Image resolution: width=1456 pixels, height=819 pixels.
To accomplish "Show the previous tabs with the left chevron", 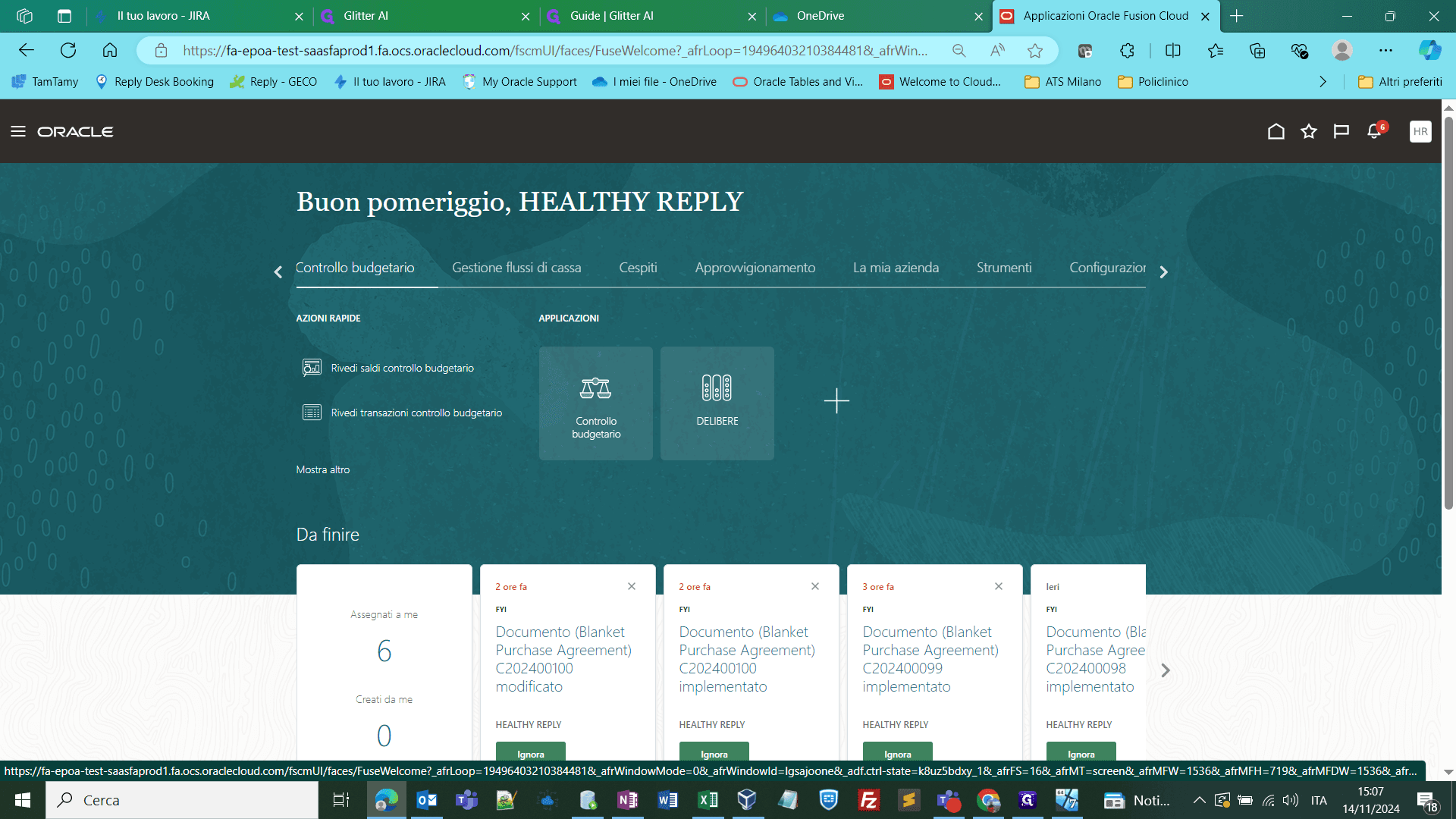I will [278, 272].
